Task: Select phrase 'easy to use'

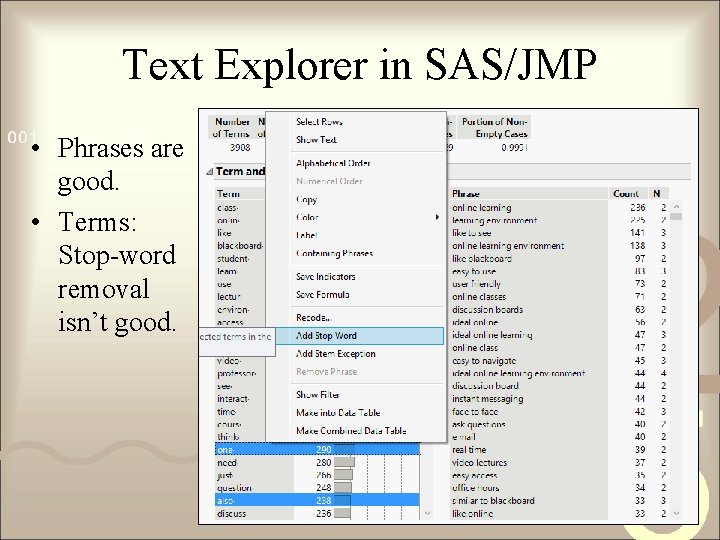Action: tap(474, 272)
